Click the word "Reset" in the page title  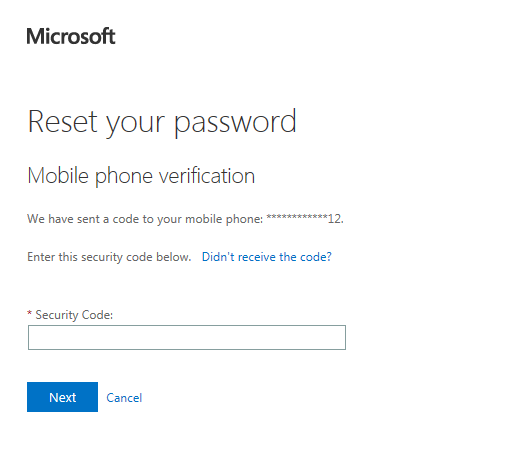point(63,121)
